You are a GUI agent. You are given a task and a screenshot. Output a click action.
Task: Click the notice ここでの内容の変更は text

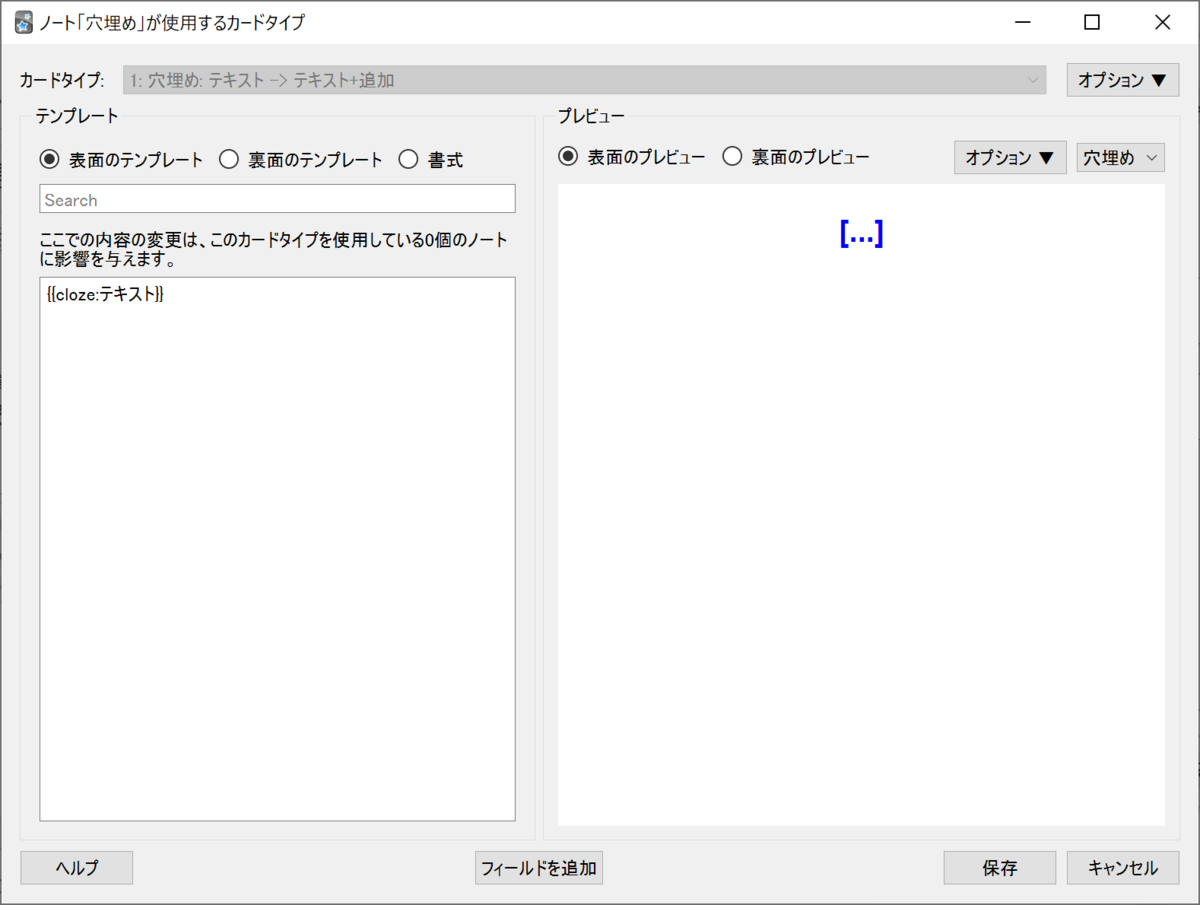(x=272, y=250)
